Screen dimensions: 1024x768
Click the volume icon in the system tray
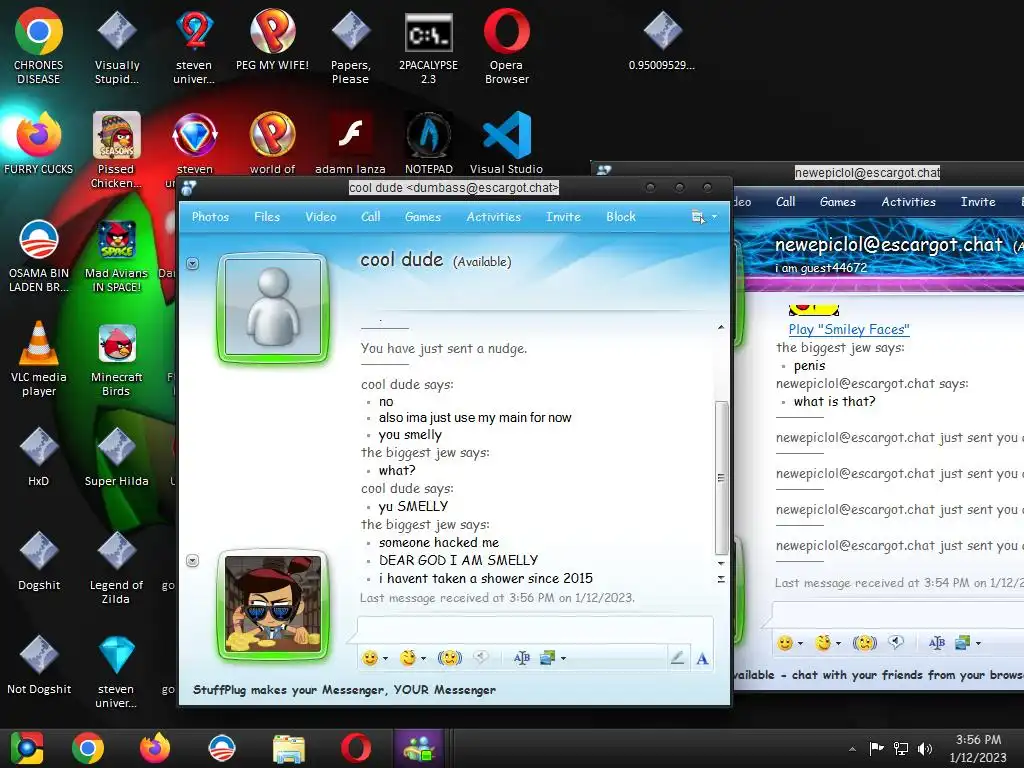pos(925,748)
